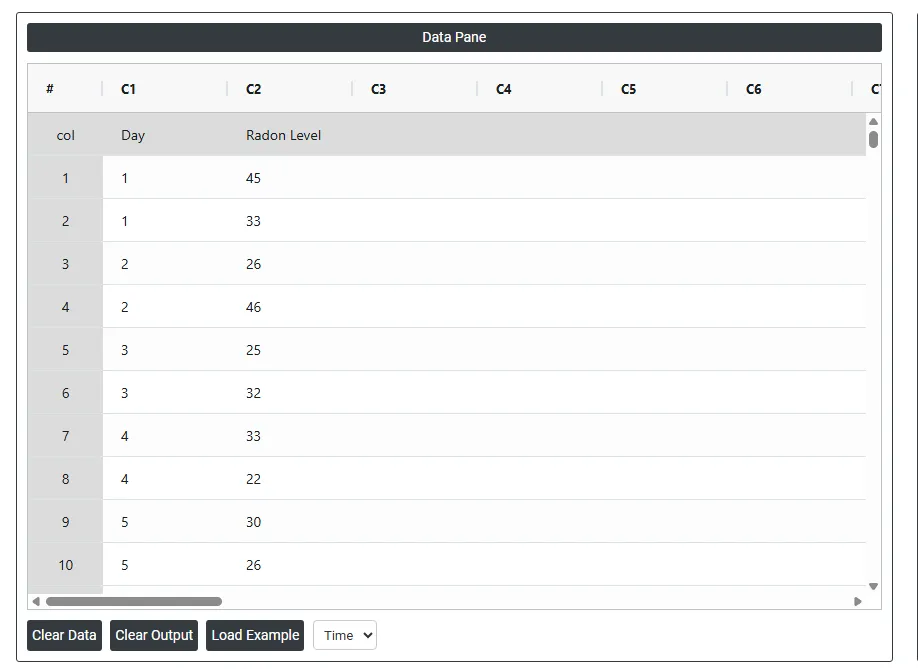
Task: Select row number 6 header
Action: [x=65, y=393]
